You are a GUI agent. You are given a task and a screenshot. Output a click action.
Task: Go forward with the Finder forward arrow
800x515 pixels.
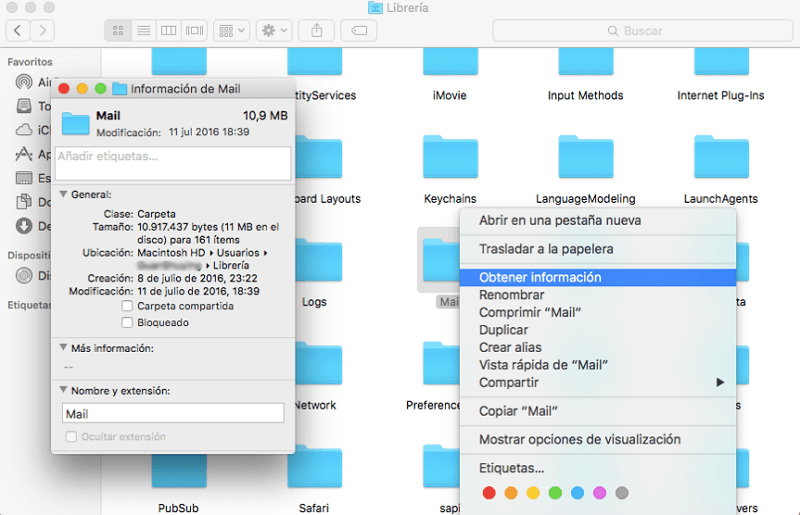point(43,31)
